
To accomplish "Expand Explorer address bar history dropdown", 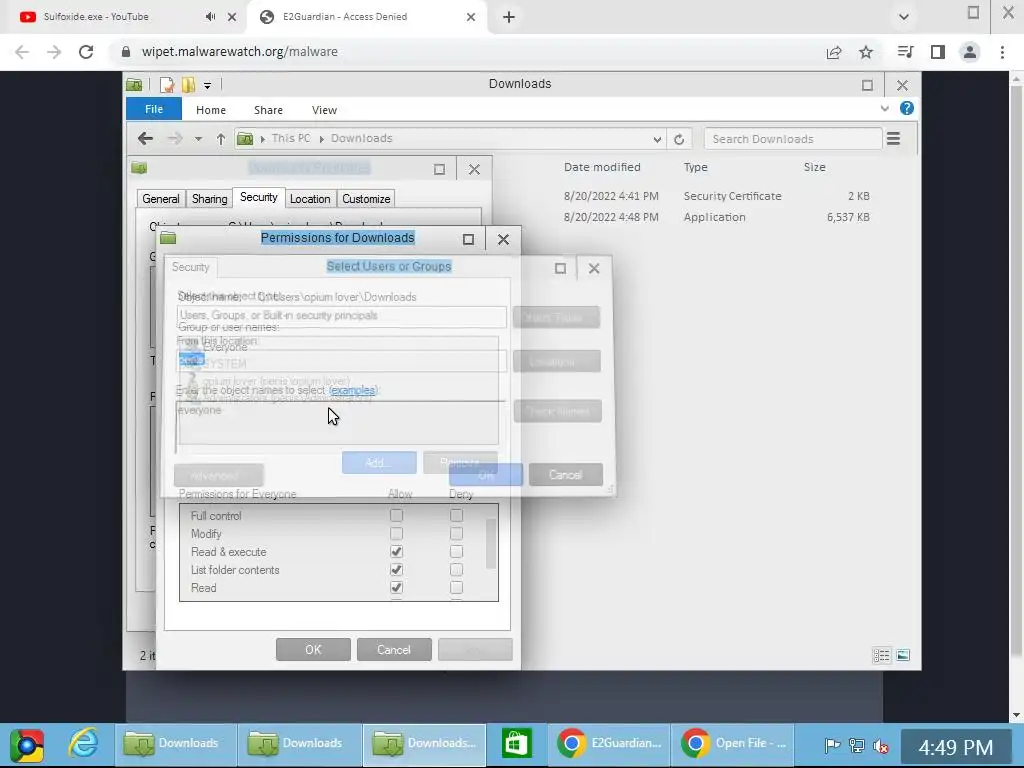I will [657, 139].
